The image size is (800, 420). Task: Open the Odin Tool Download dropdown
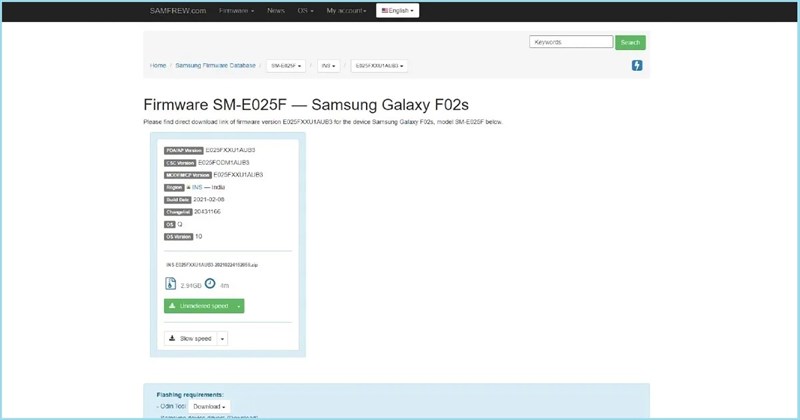209,407
